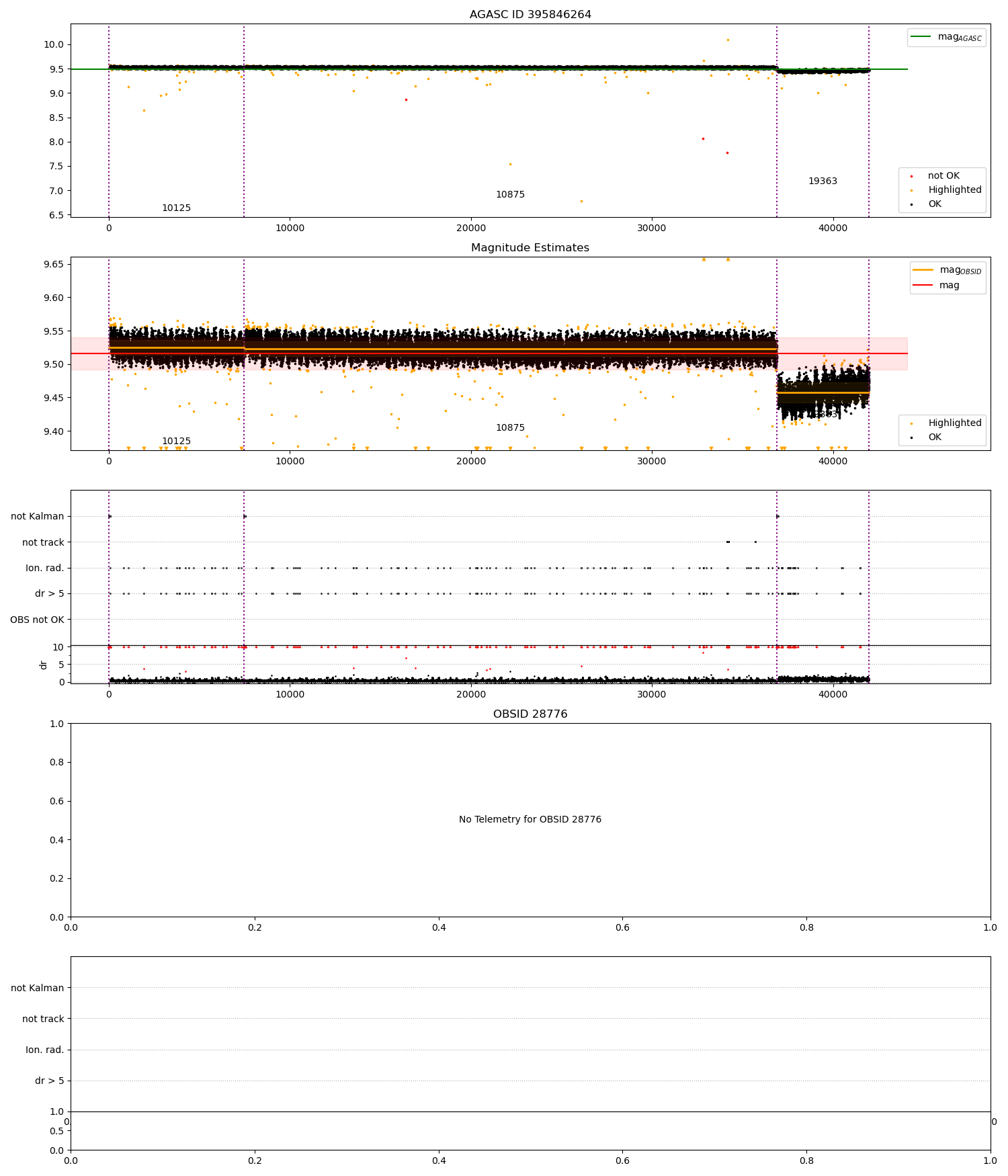The height and width of the screenshot is (1176, 1008).
Task: Click the red not-OK point near magnitude 8.9
Action: [406, 99]
